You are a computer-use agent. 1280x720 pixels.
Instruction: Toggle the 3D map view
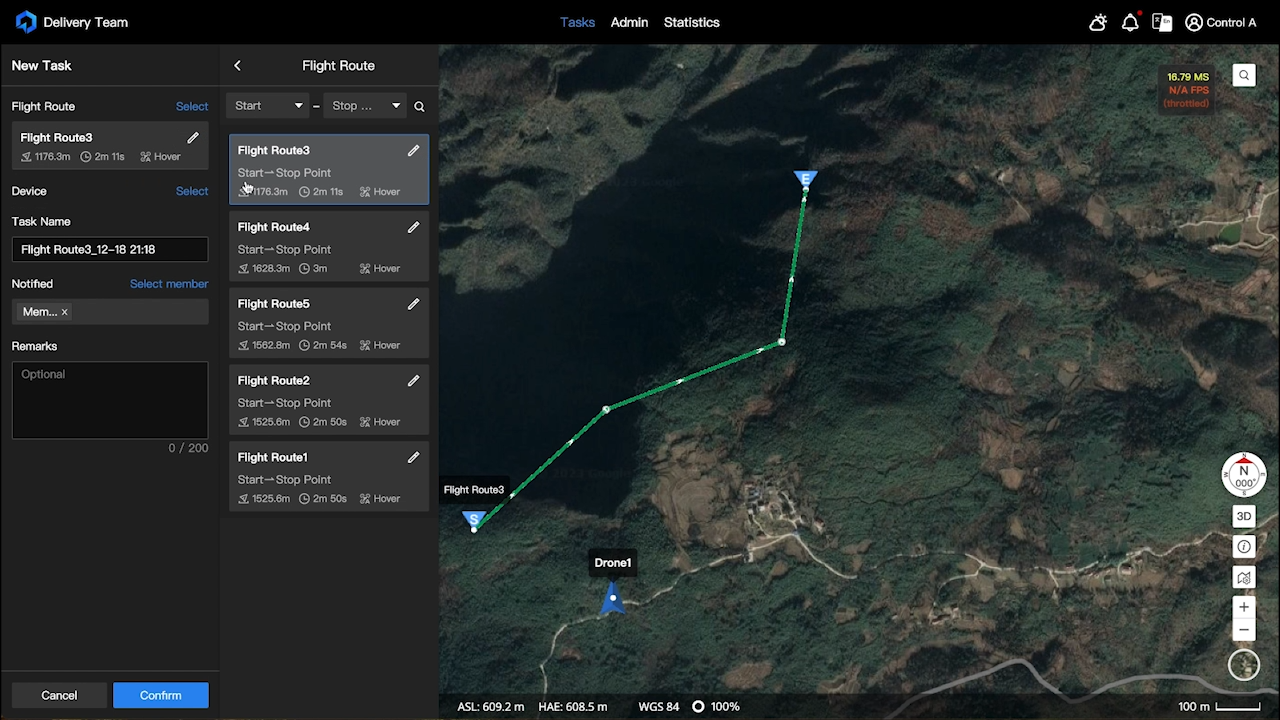[1244, 517]
